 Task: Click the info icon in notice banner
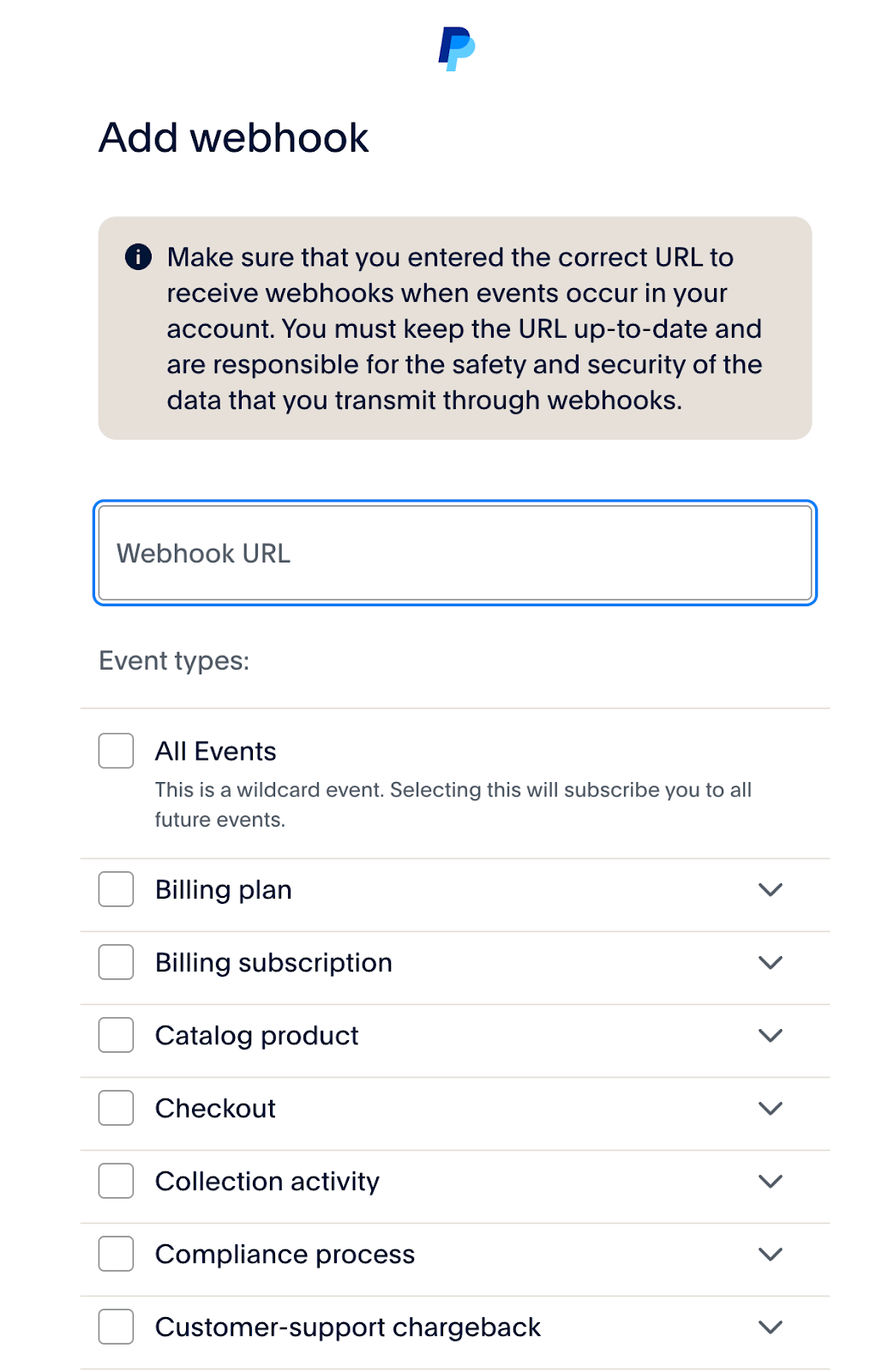coord(138,256)
